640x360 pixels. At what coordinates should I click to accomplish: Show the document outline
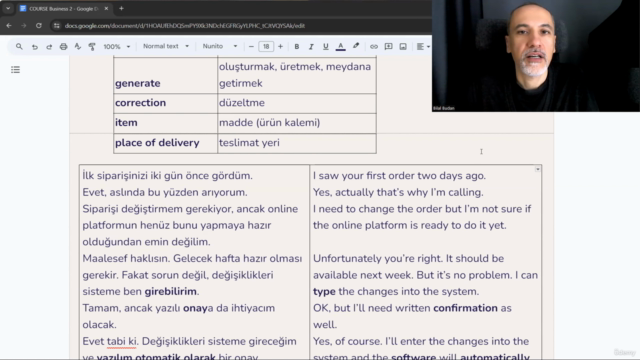tap(16, 70)
